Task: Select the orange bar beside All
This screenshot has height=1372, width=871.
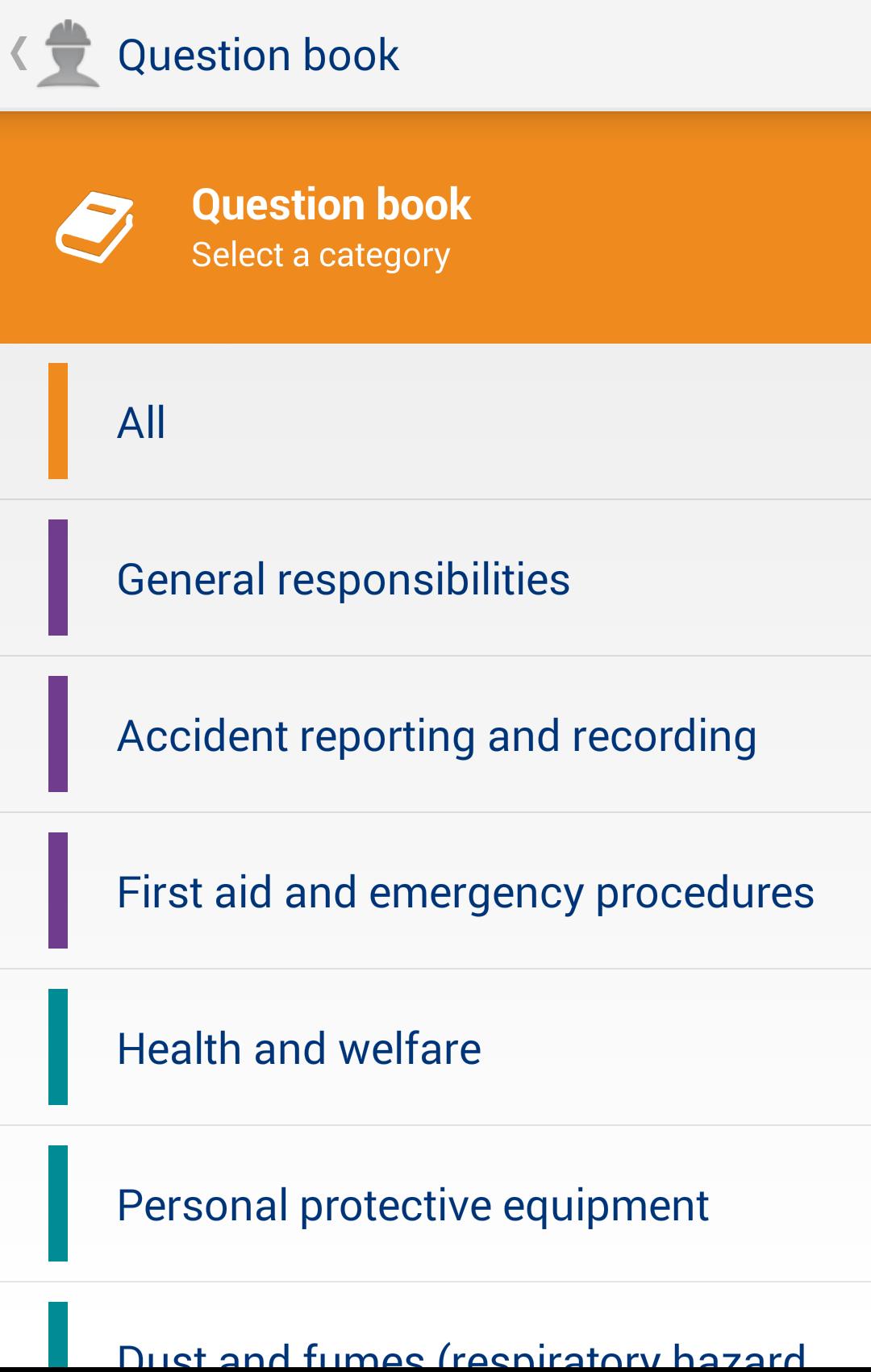Action: pos(58,420)
